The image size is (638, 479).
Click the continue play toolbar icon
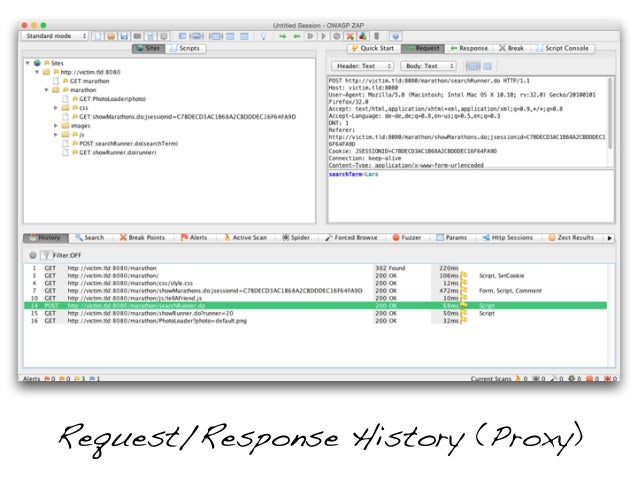point(323,36)
